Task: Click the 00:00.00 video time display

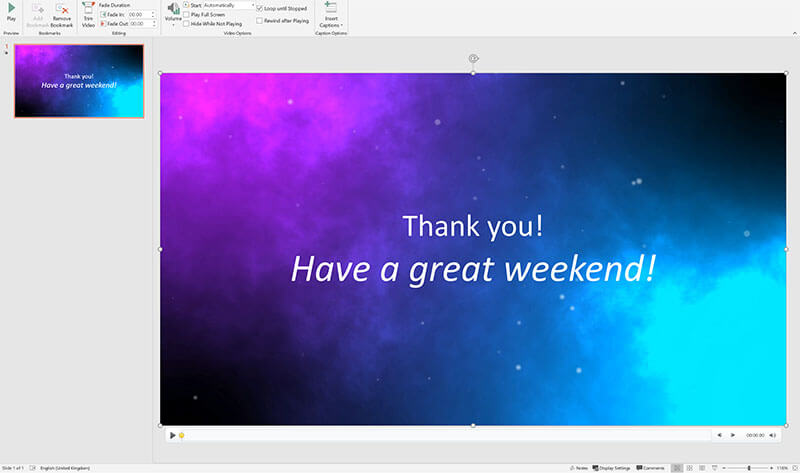Action: [x=755, y=435]
